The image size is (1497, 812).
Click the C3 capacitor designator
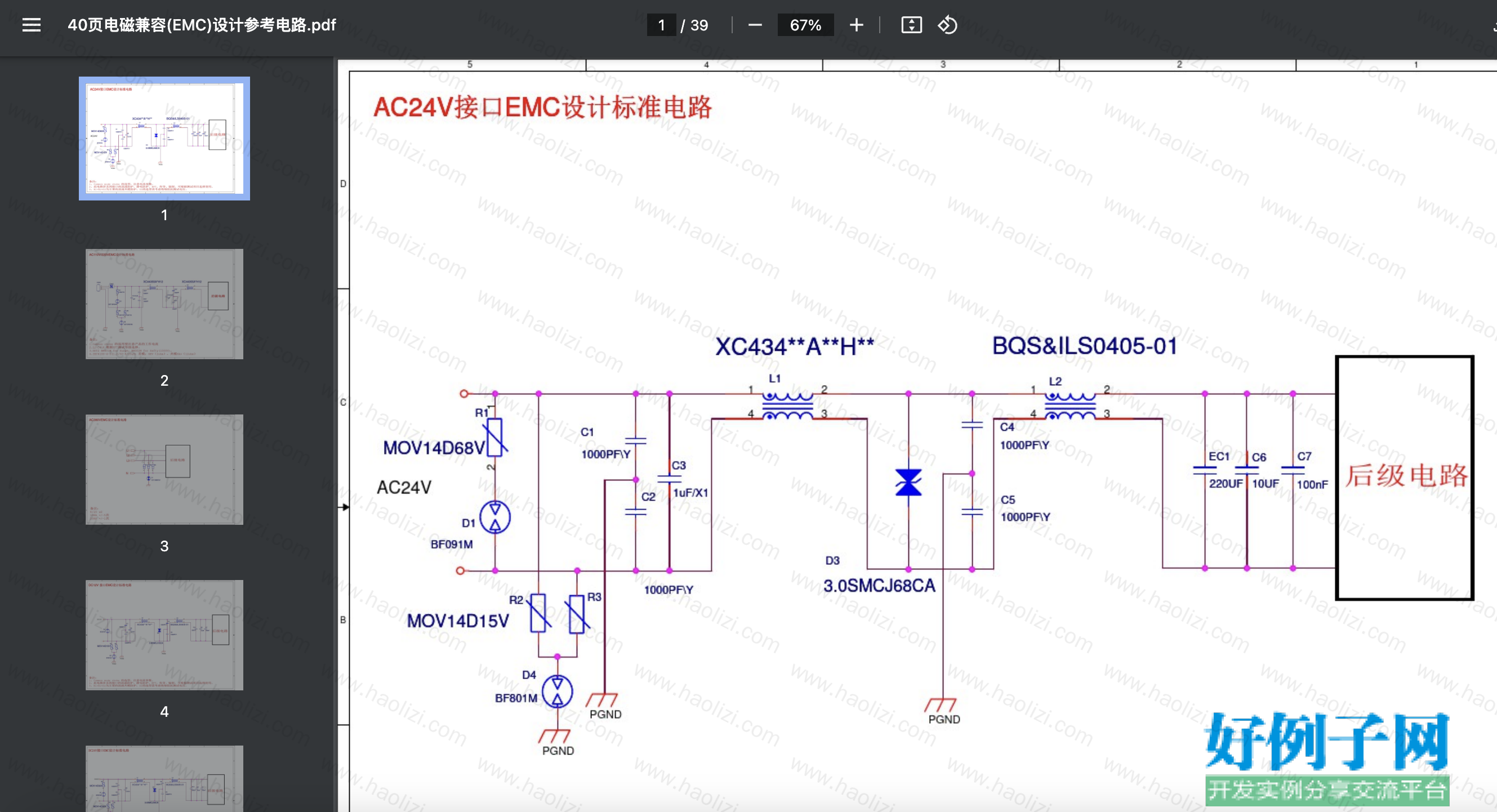coord(679,465)
